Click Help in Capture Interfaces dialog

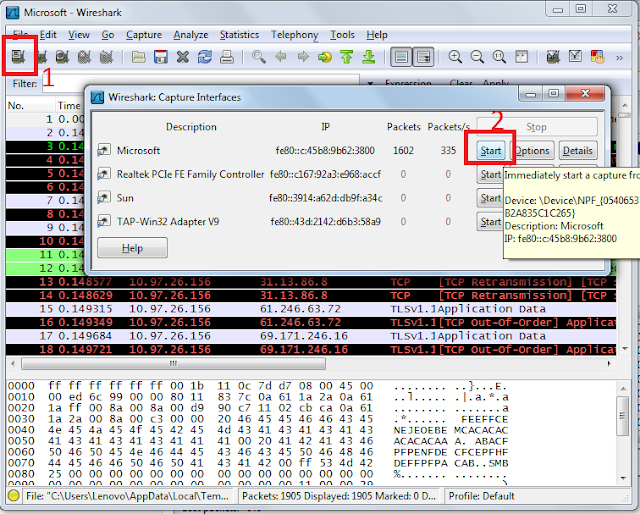(132, 248)
